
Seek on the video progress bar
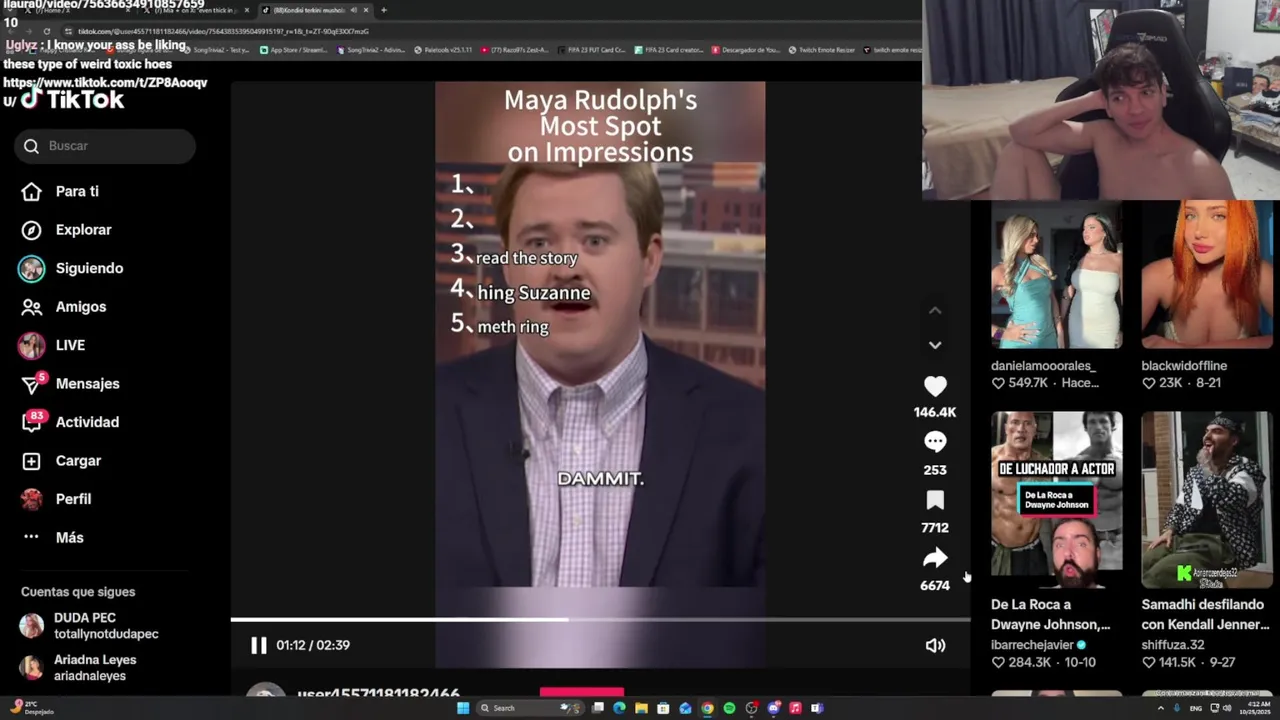(x=600, y=620)
